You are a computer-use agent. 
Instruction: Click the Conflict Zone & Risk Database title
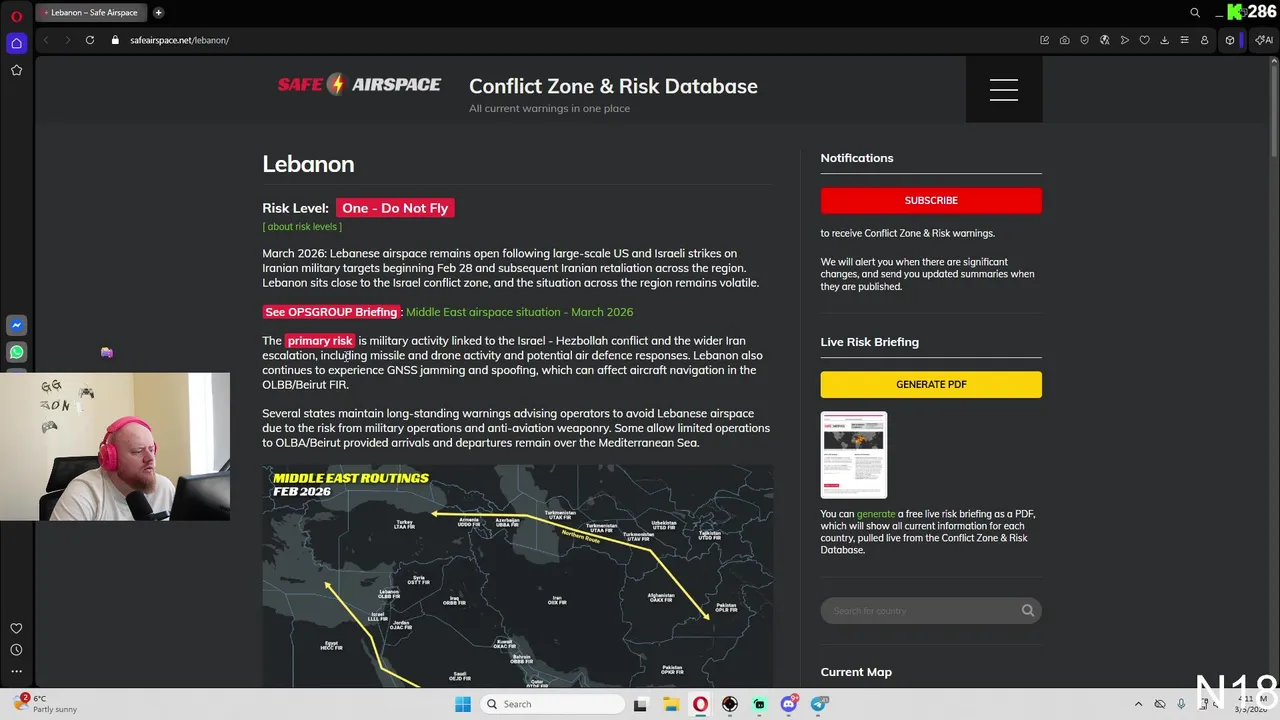[x=613, y=86]
